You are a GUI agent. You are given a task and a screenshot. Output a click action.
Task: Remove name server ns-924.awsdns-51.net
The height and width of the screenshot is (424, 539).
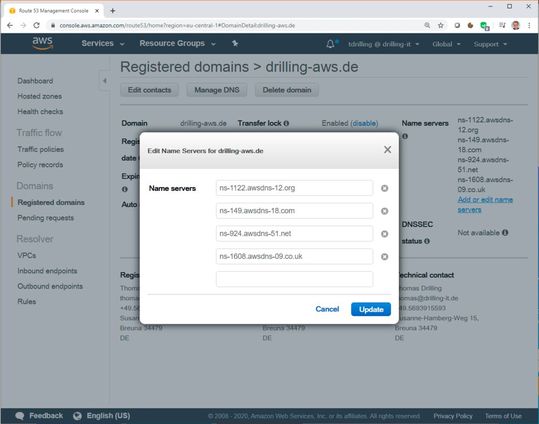tap(385, 234)
